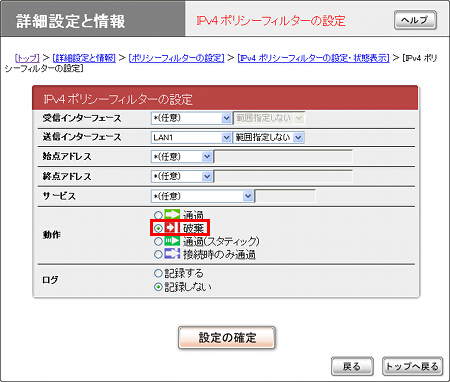This screenshot has width=450, height=382.
Task: Click the 戻る button
Action: tap(352, 366)
